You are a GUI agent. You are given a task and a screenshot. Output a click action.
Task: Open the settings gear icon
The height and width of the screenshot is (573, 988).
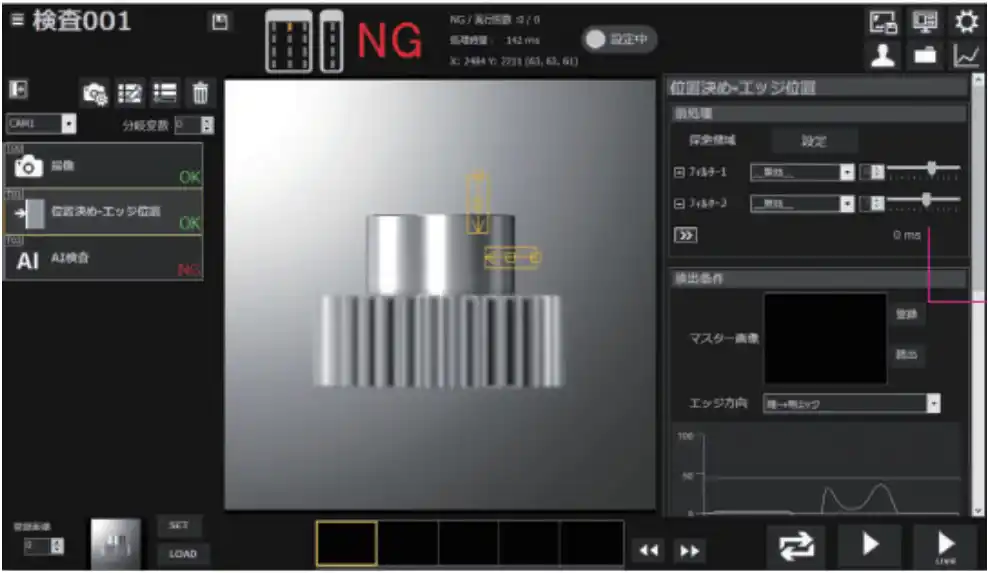point(966,22)
